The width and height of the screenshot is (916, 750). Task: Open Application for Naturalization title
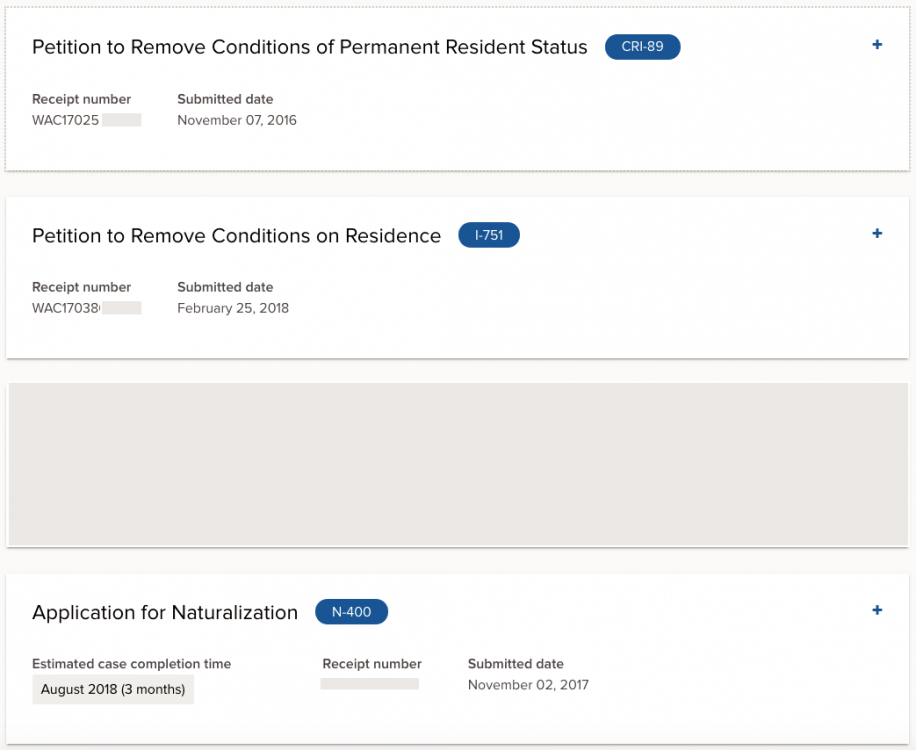(165, 612)
